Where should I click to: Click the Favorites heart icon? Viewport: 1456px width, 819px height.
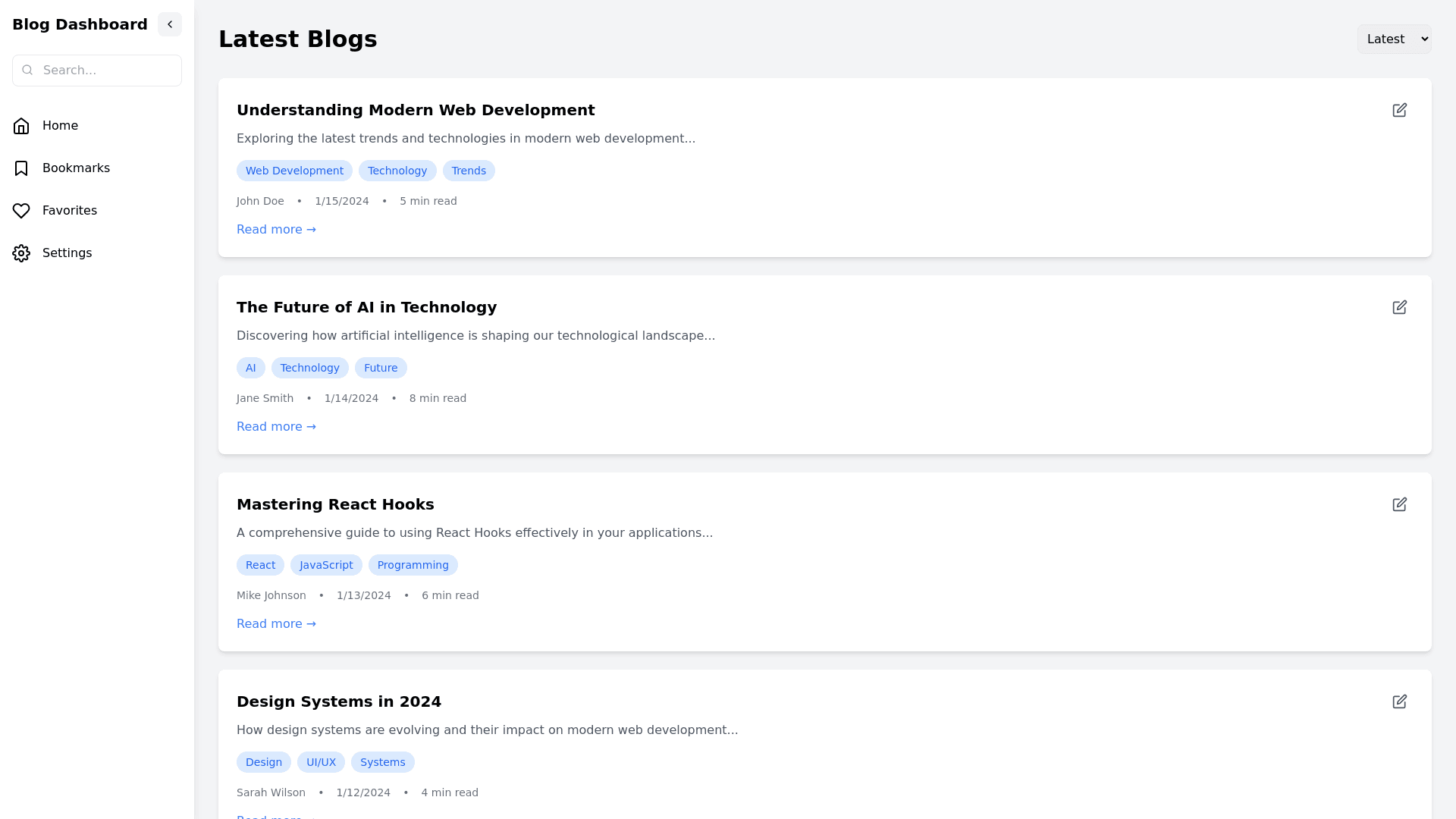coord(21,211)
